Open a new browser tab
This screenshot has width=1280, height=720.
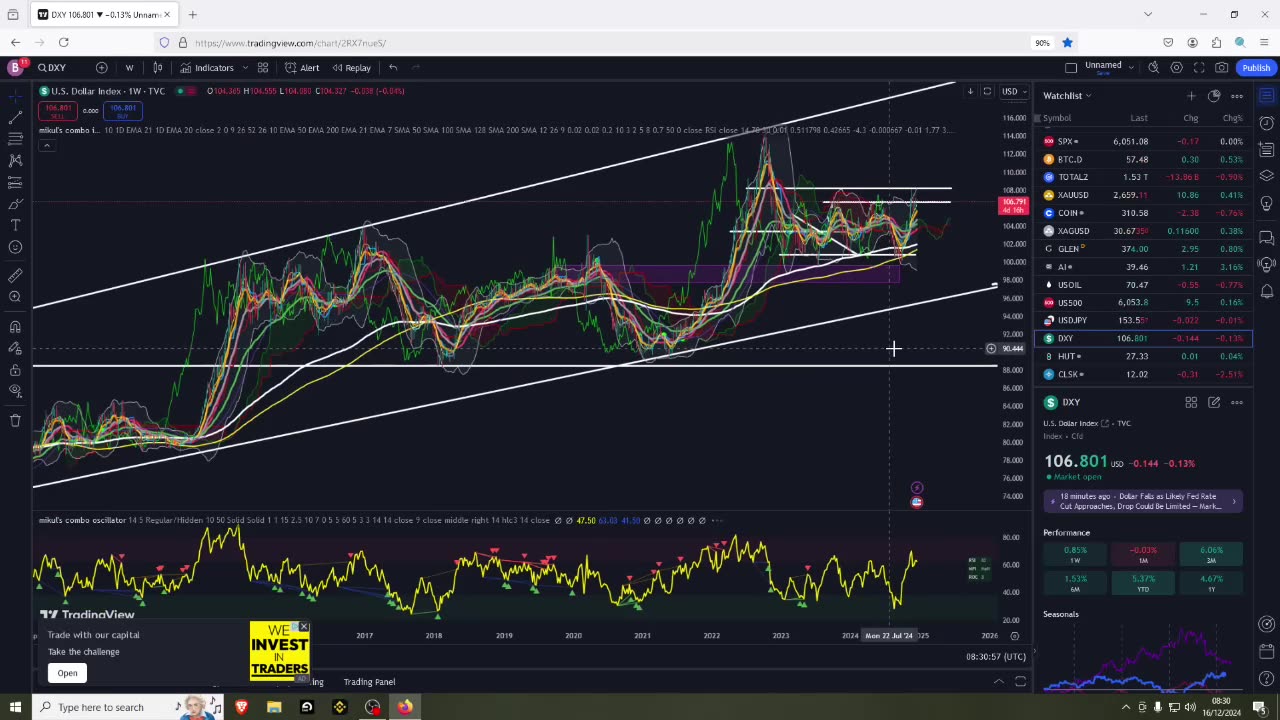(x=192, y=14)
